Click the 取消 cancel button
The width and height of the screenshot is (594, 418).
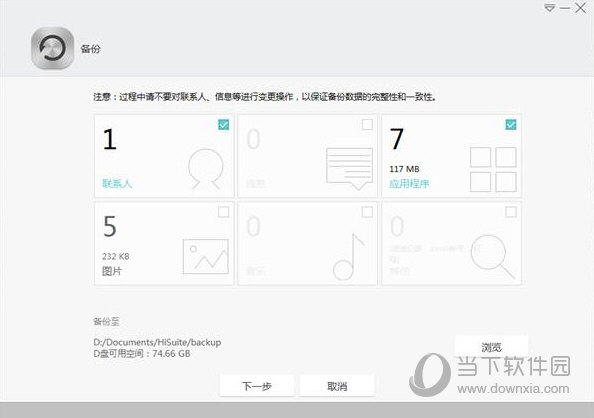pyautogui.click(x=337, y=386)
